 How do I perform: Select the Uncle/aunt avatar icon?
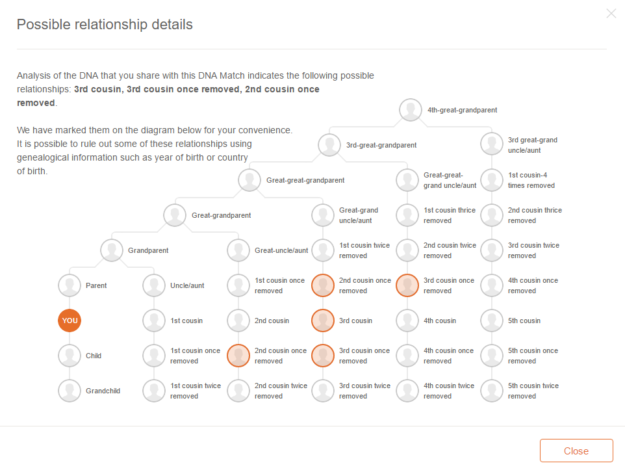[154, 285]
